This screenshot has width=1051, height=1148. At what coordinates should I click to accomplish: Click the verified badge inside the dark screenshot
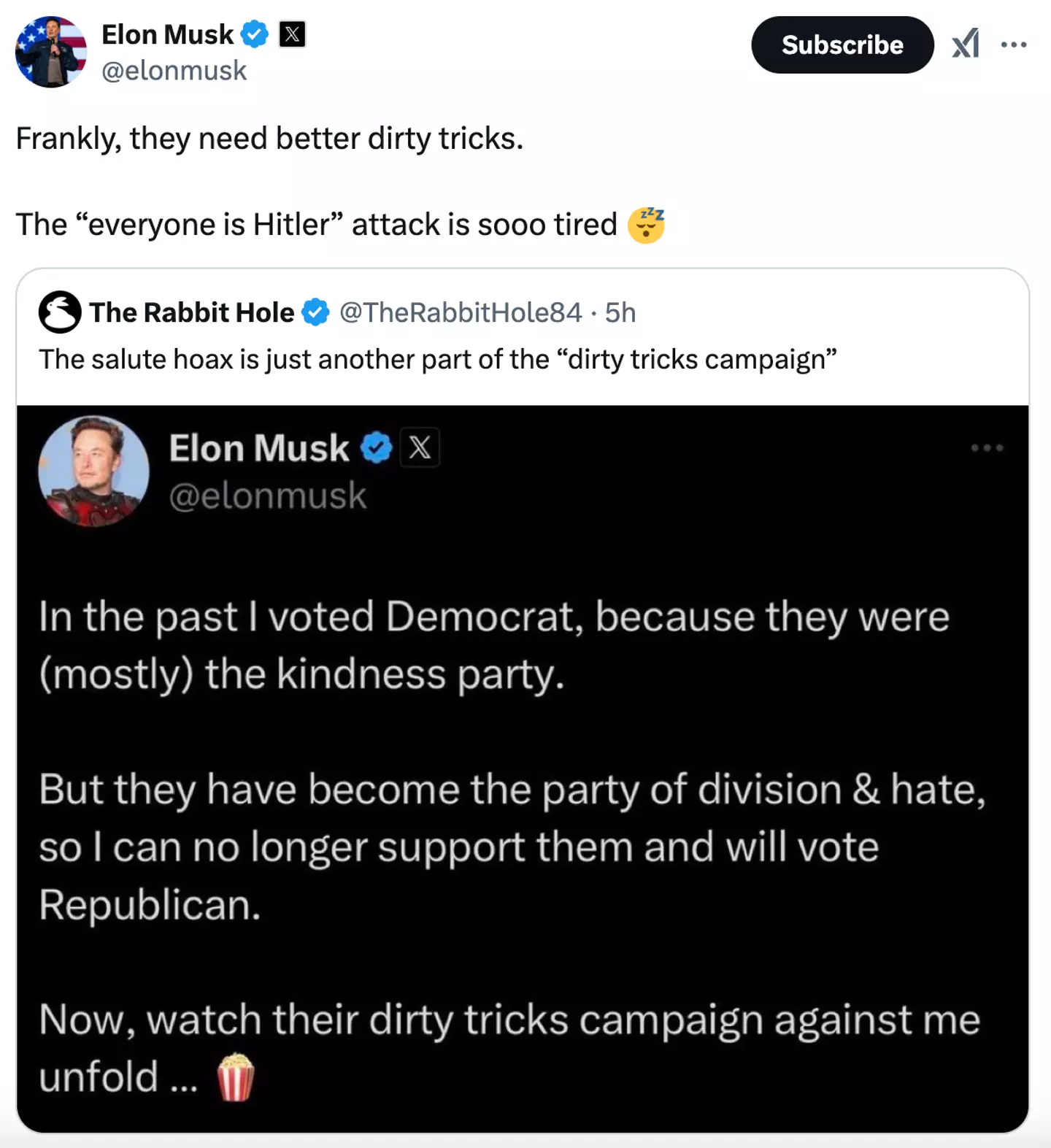point(377,447)
